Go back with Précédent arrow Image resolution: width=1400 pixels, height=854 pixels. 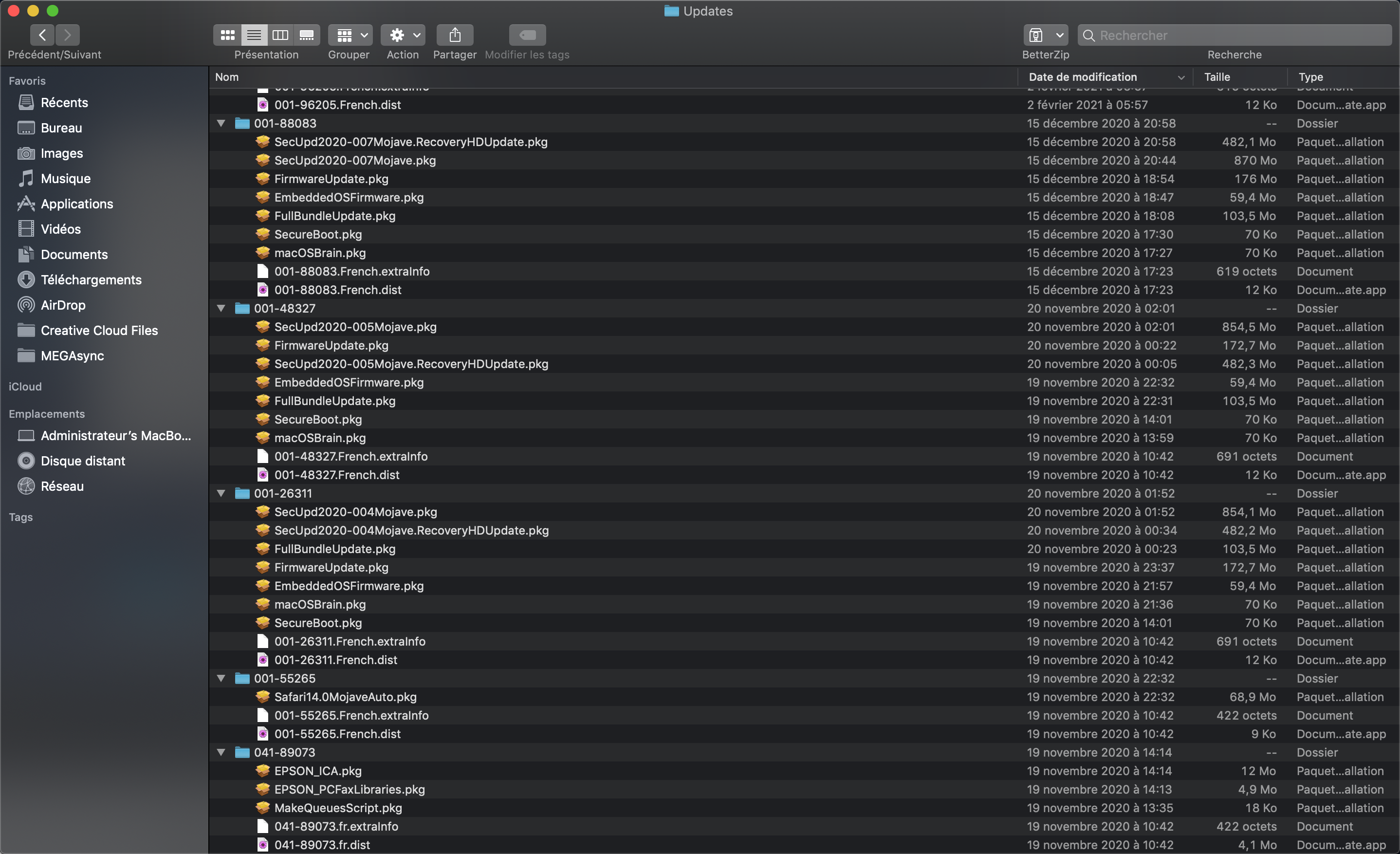coord(43,35)
